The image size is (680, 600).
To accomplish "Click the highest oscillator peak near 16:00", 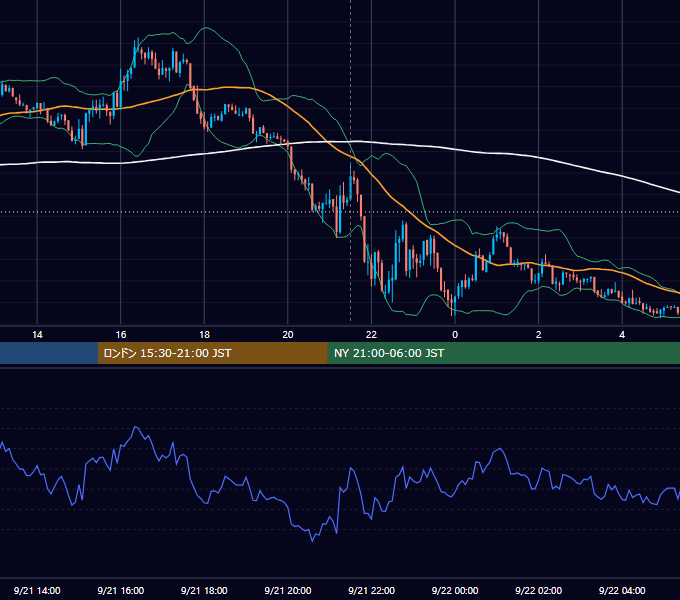I will point(136,427).
